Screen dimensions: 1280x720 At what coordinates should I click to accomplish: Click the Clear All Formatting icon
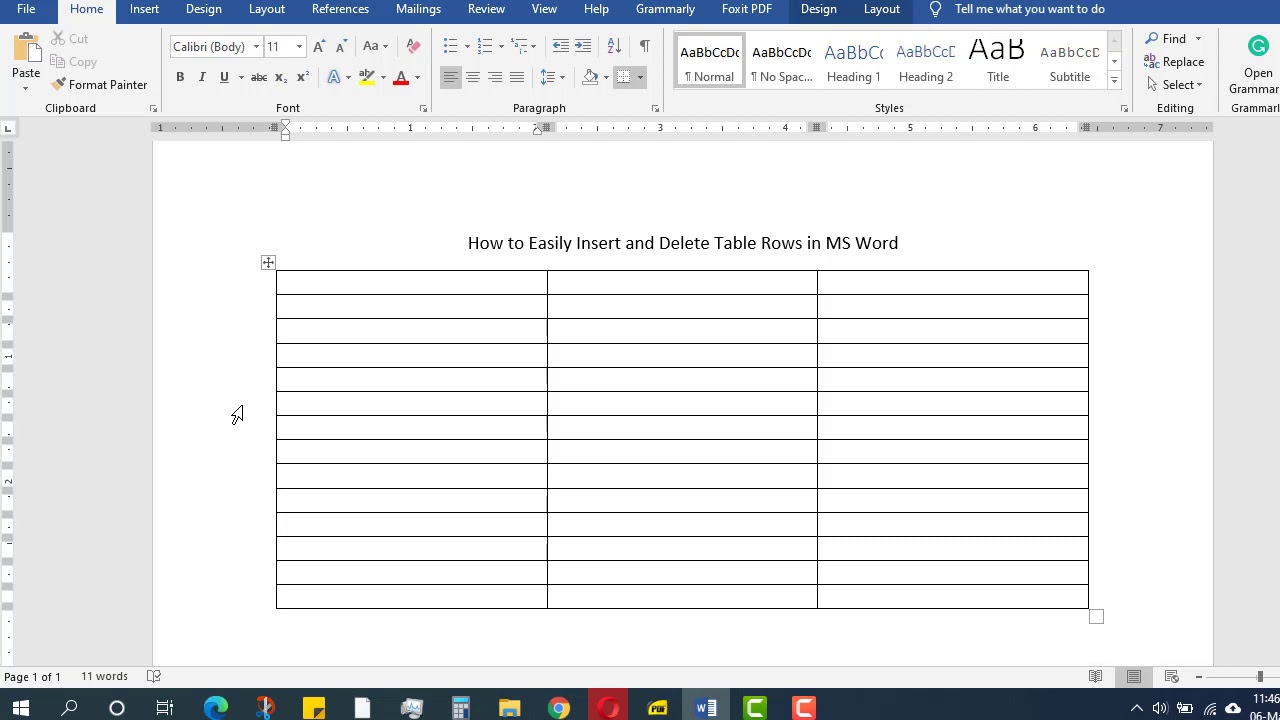click(x=413, y=46)
